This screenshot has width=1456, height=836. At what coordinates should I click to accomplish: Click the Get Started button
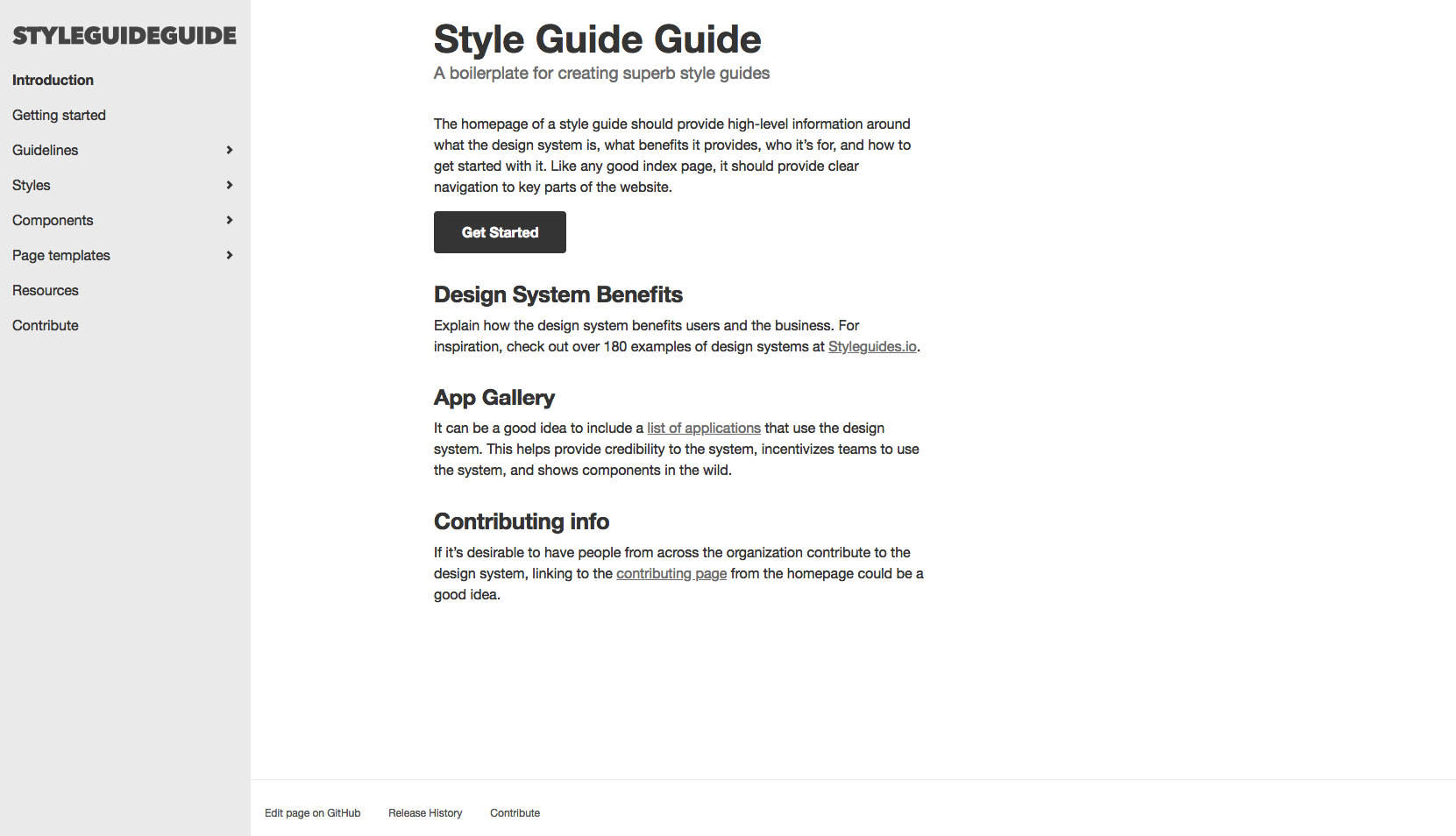pyautogui.click(x=500, y=232)
